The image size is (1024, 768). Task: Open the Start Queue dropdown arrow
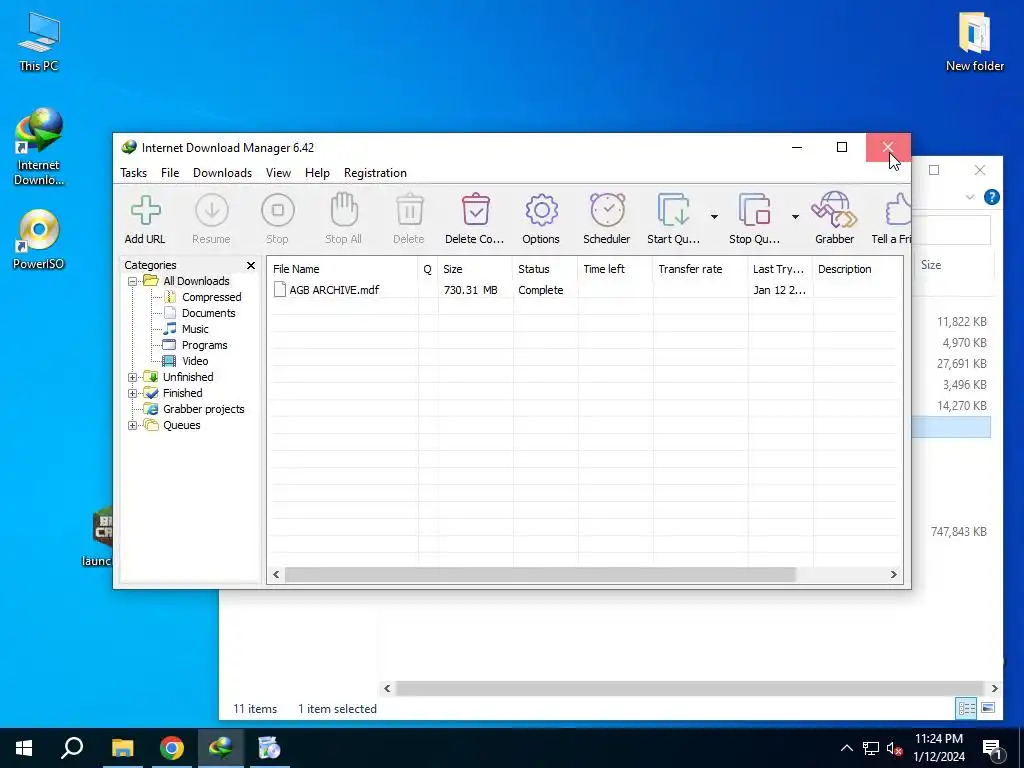pos(714,216)
